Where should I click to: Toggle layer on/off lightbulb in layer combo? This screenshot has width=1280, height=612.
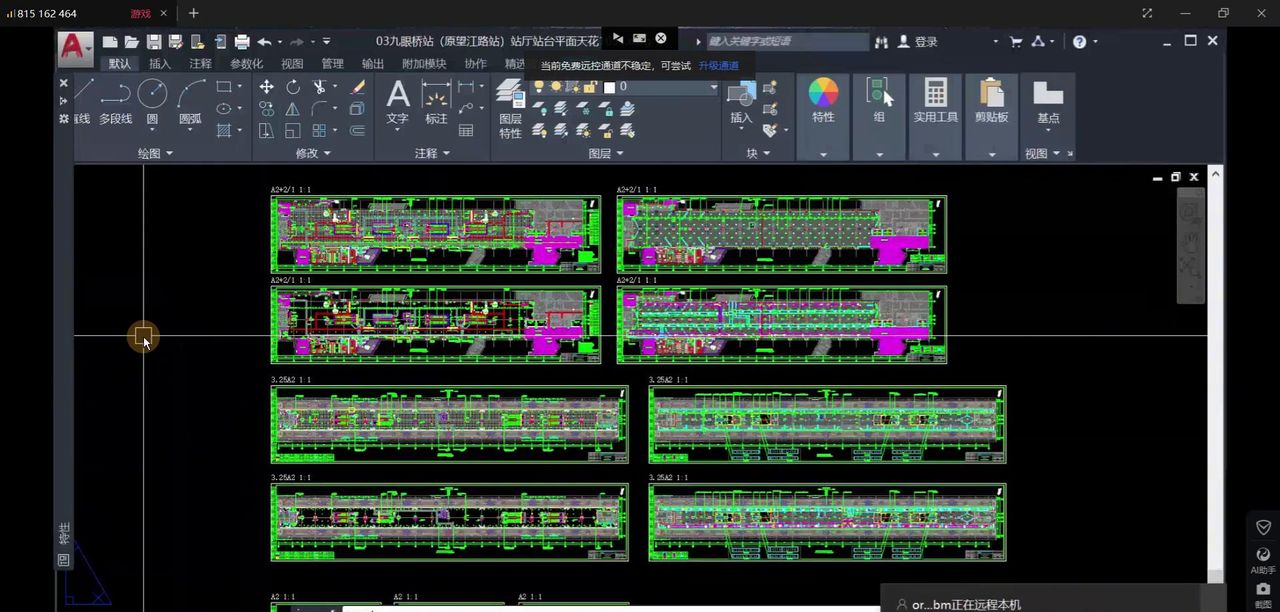click(x=539, y=87)
